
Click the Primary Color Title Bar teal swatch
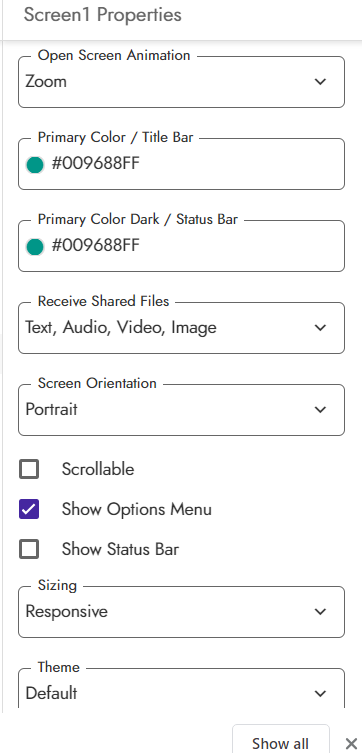click(x=35, y=165)
